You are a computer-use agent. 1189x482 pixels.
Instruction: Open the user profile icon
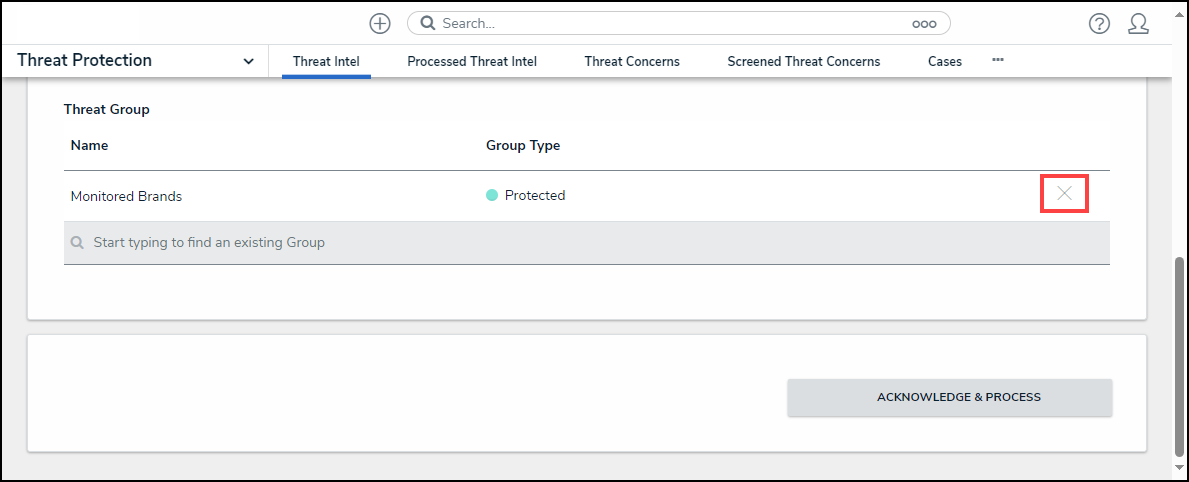click(x=1138, y=24)
